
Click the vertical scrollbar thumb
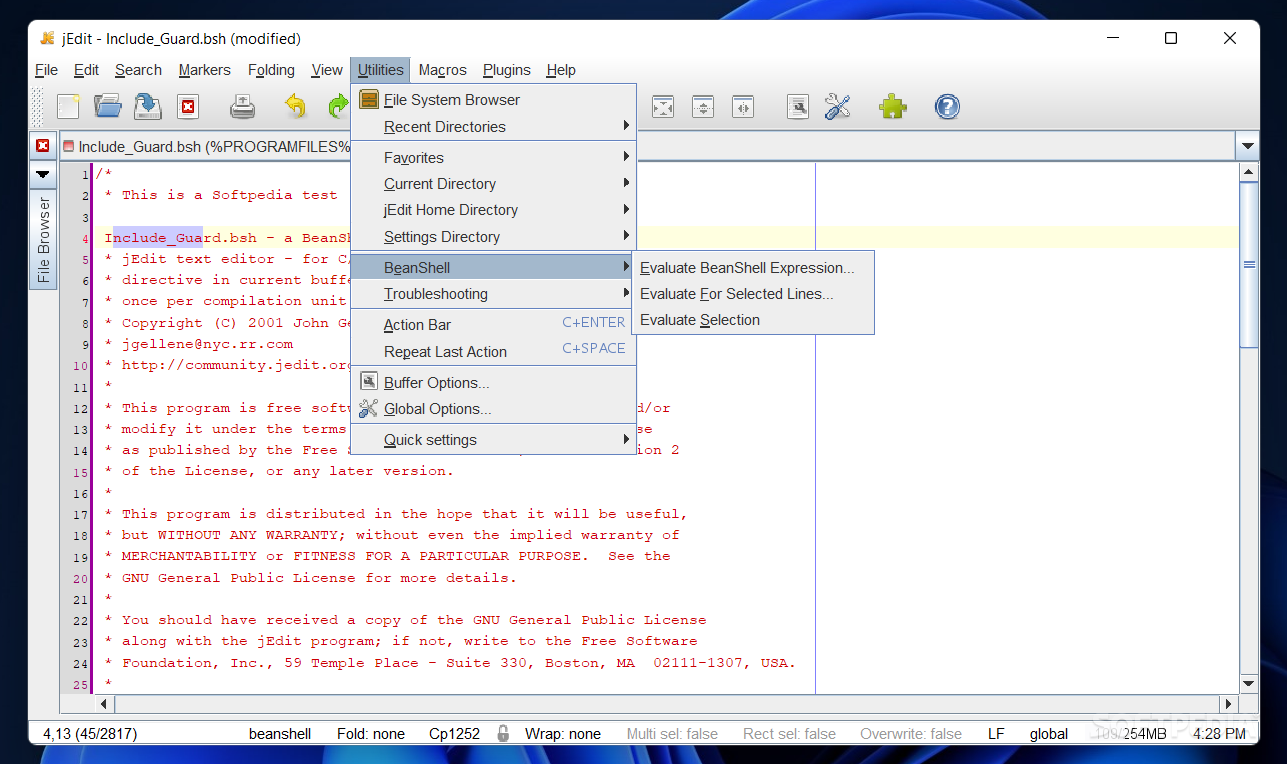click(1249, 266)
